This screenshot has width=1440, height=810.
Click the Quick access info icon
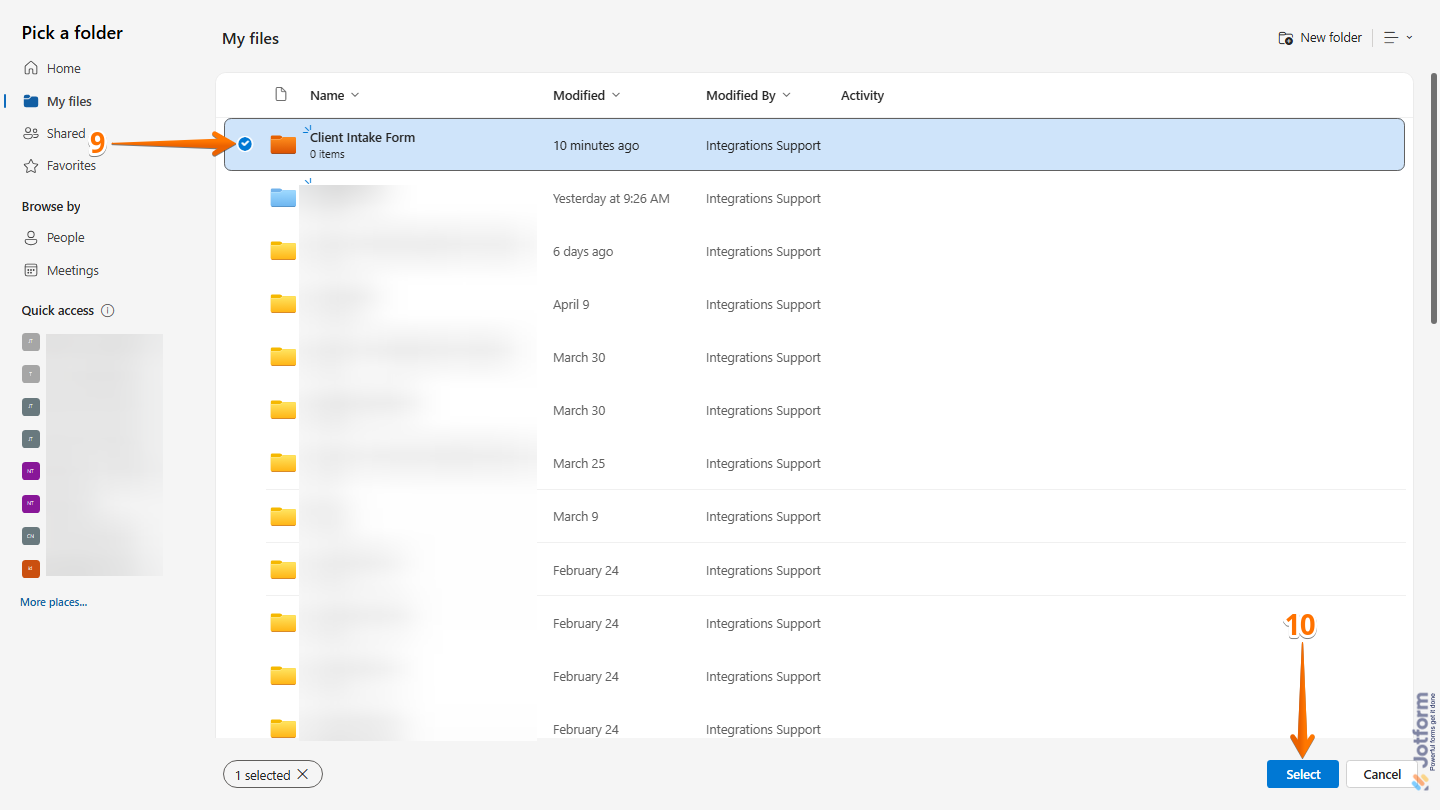(106, 310)
